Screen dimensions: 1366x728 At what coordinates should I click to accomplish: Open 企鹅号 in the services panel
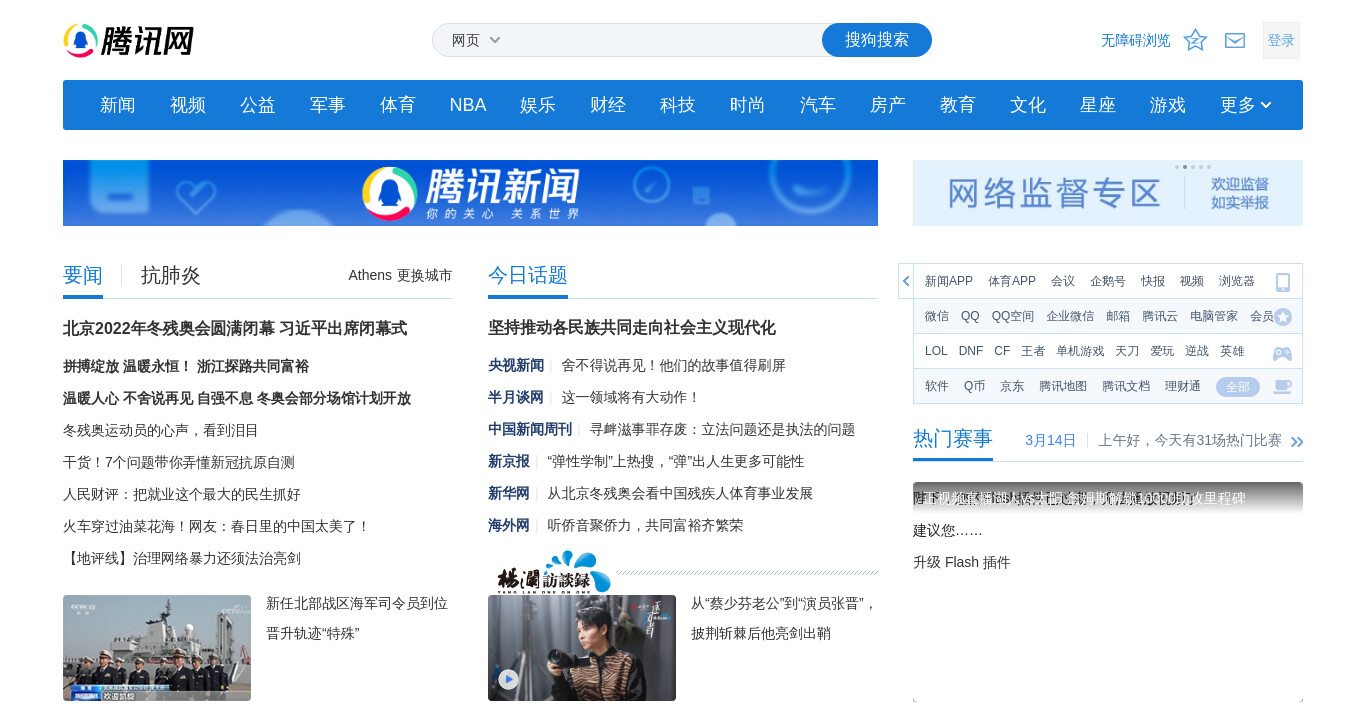click(x=1108, y=281)
